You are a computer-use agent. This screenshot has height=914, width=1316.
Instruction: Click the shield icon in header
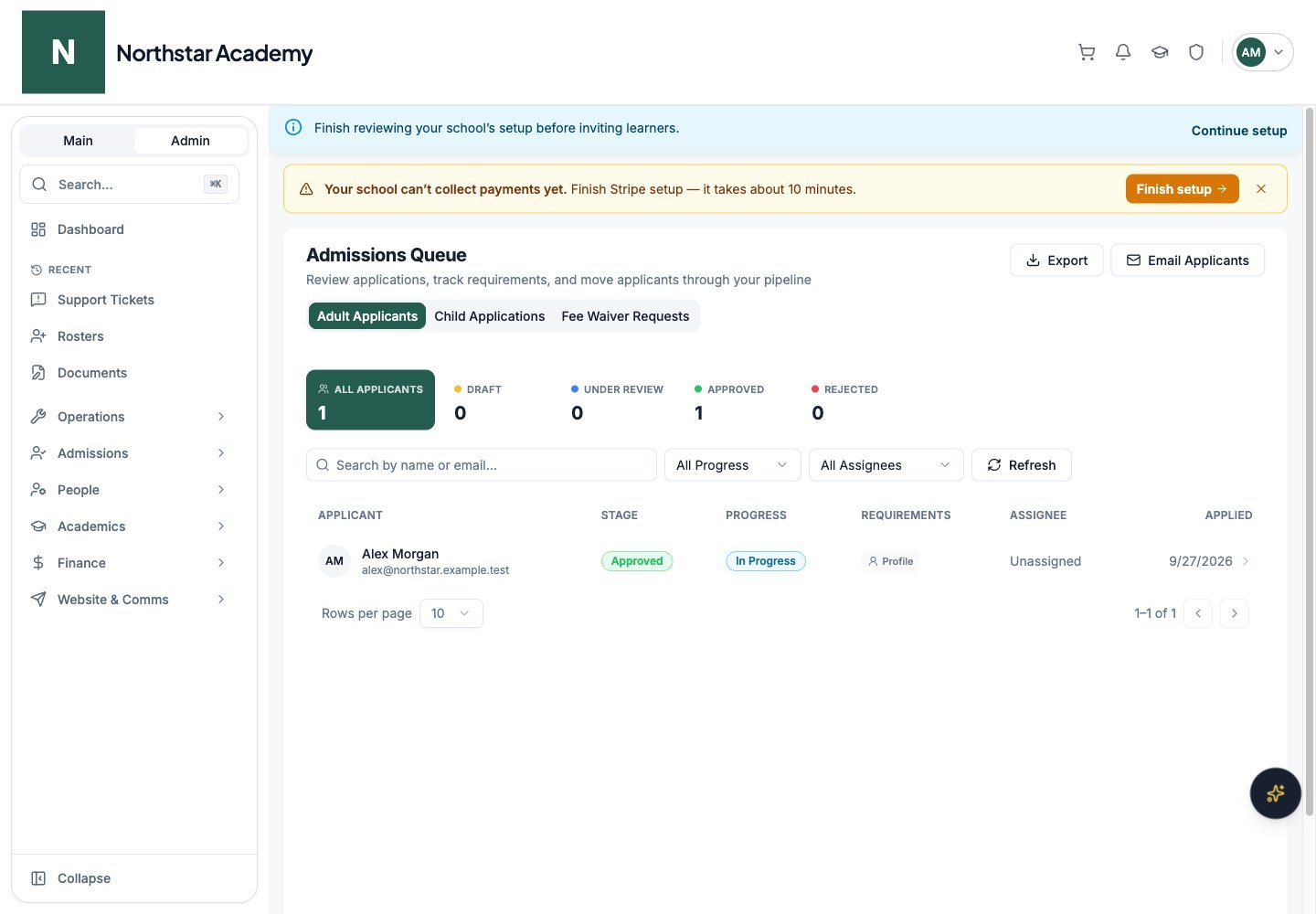coord(1196,52)
